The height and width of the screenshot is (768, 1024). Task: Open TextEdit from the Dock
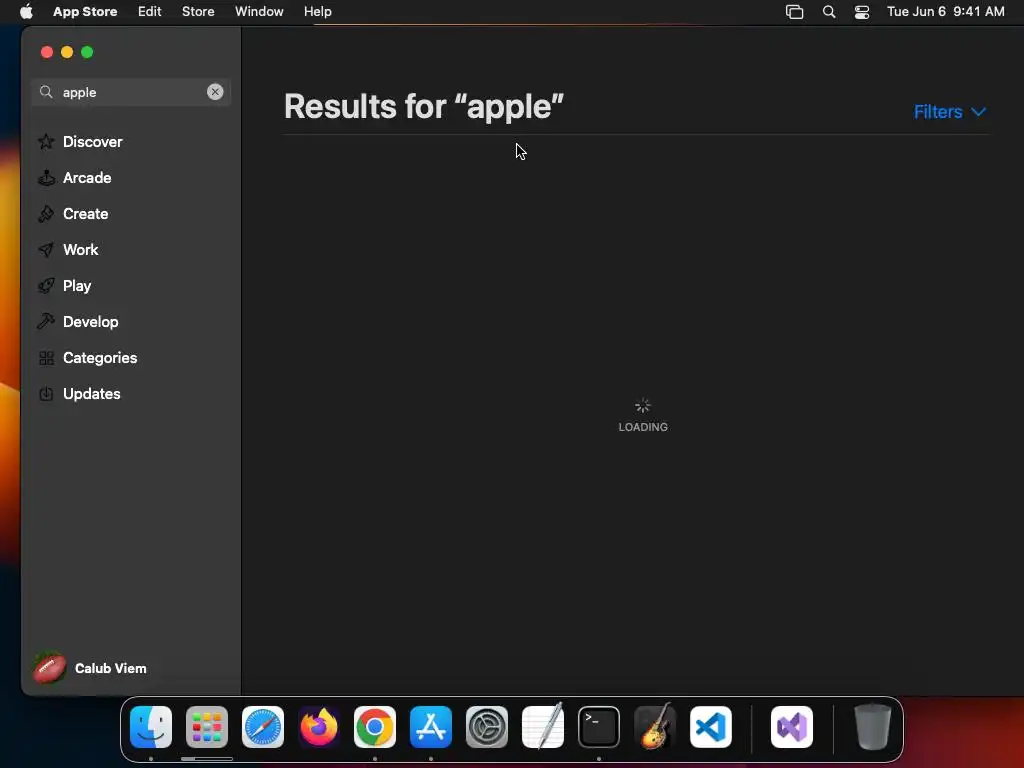pos(543,727)
